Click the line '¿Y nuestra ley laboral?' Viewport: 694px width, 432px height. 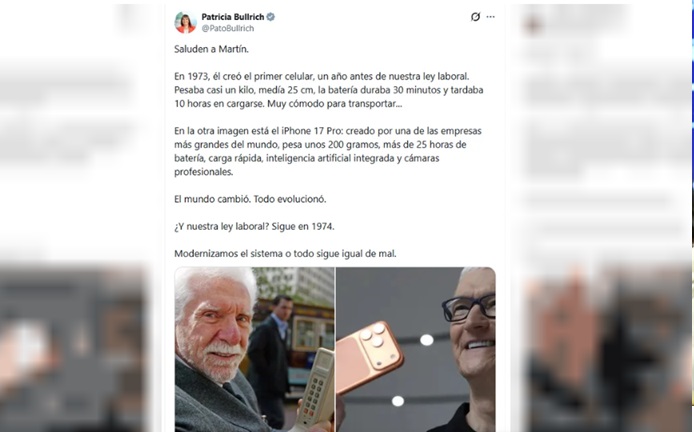point(254,227)
